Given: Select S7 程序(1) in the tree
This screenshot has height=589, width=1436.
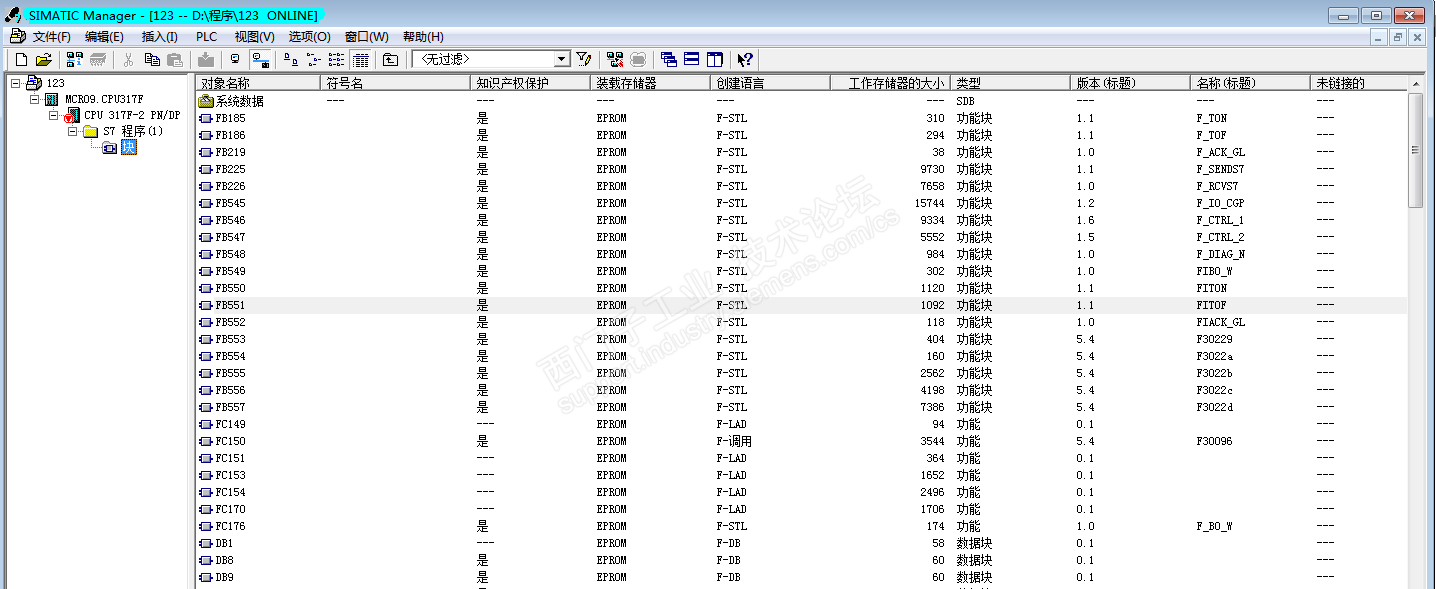Looking at the screenshot, I should (133, 131).
